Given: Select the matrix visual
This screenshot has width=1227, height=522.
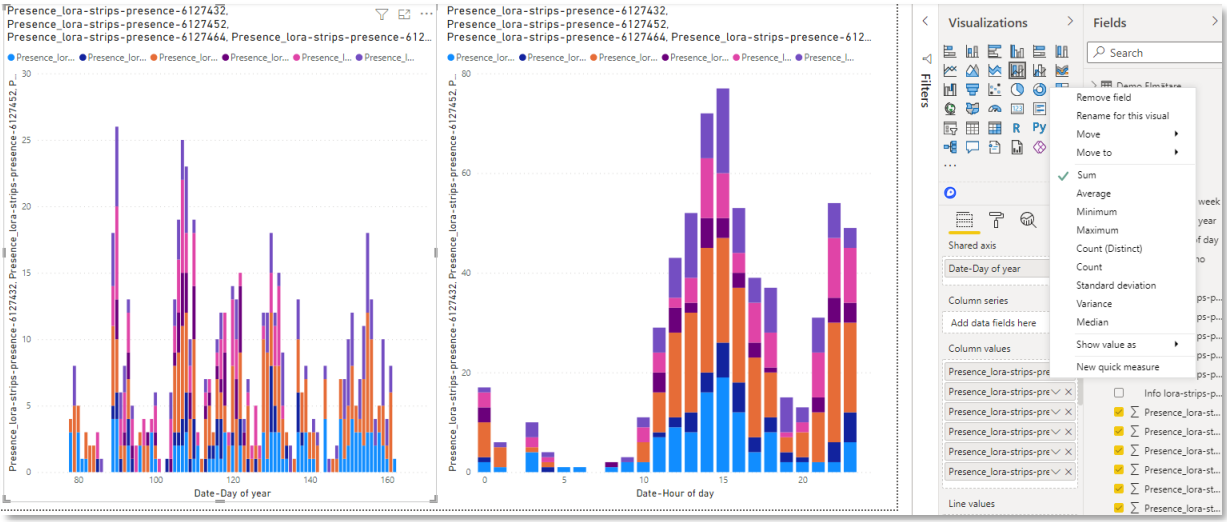Looking at the screenshot, I should click(x=995, y=128).
